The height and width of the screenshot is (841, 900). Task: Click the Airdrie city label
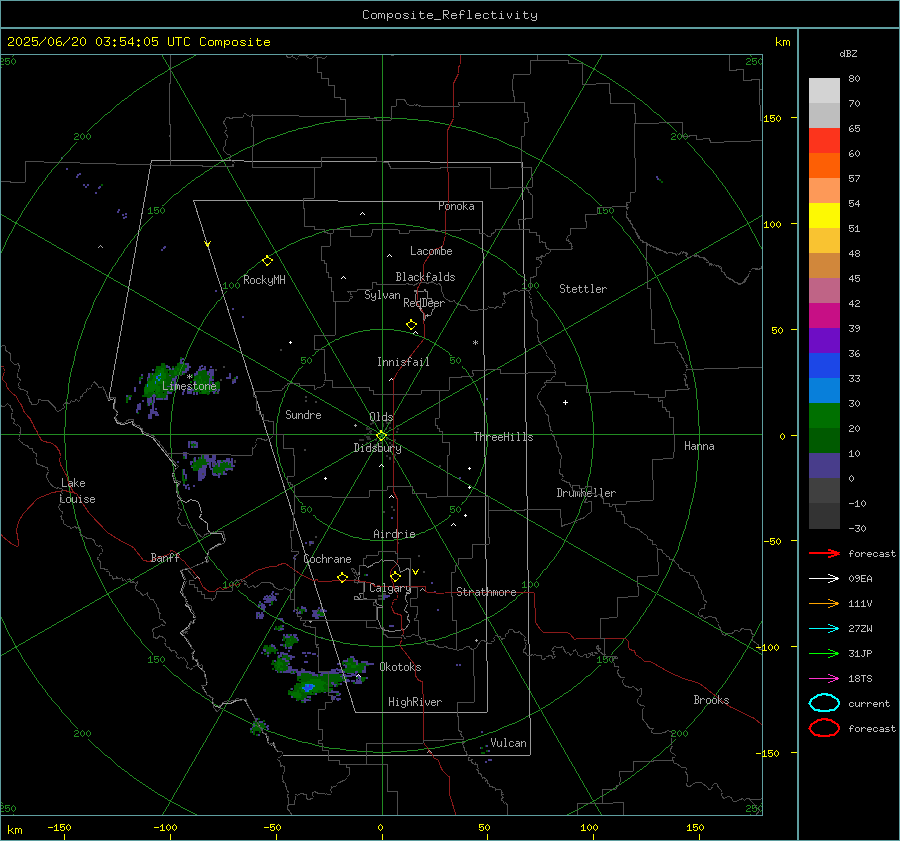pyautogui.click(x=394, y=534)
